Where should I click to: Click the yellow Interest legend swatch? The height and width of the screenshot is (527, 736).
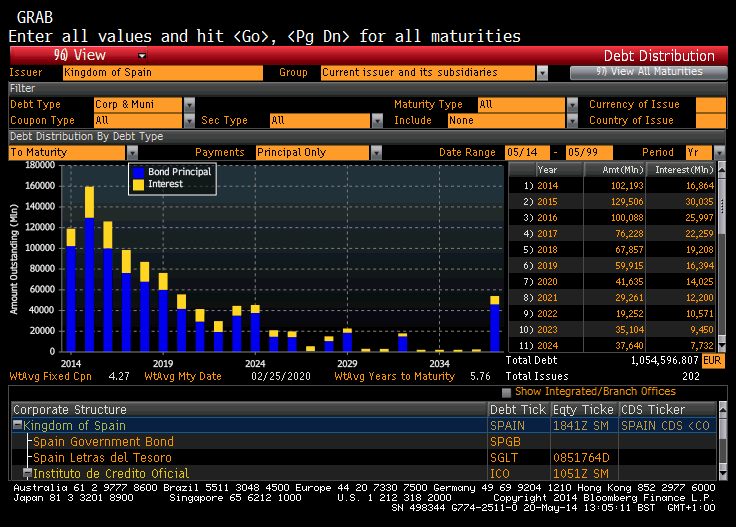click(x=138, y=184)
